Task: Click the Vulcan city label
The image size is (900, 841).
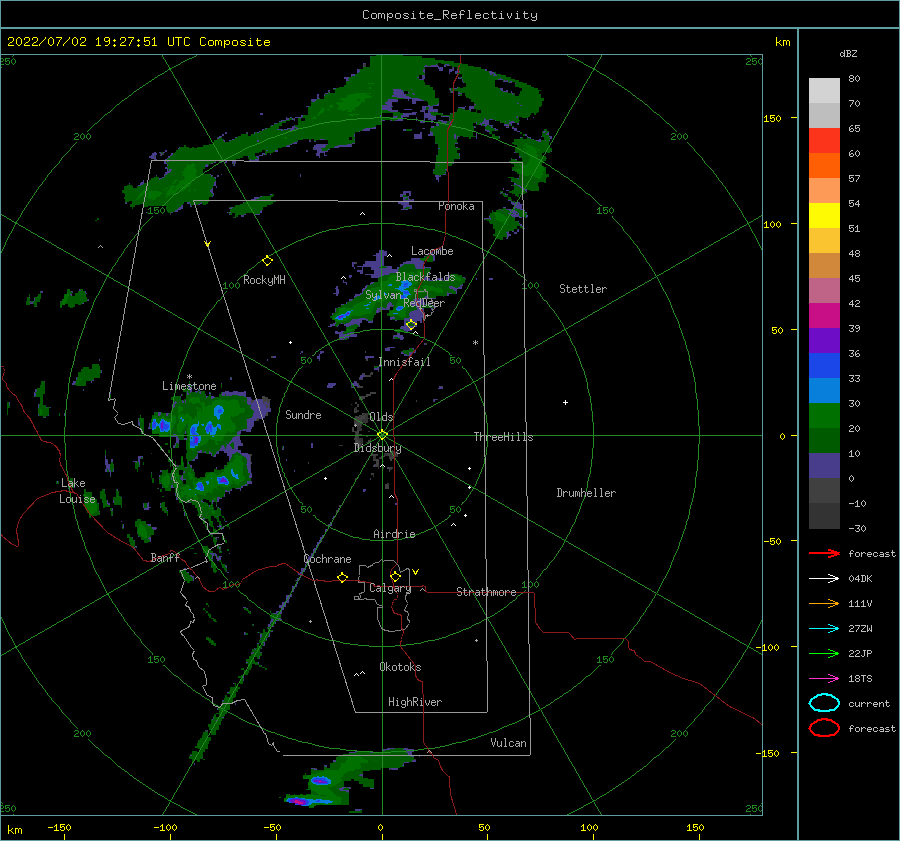Action: [508, 743]
